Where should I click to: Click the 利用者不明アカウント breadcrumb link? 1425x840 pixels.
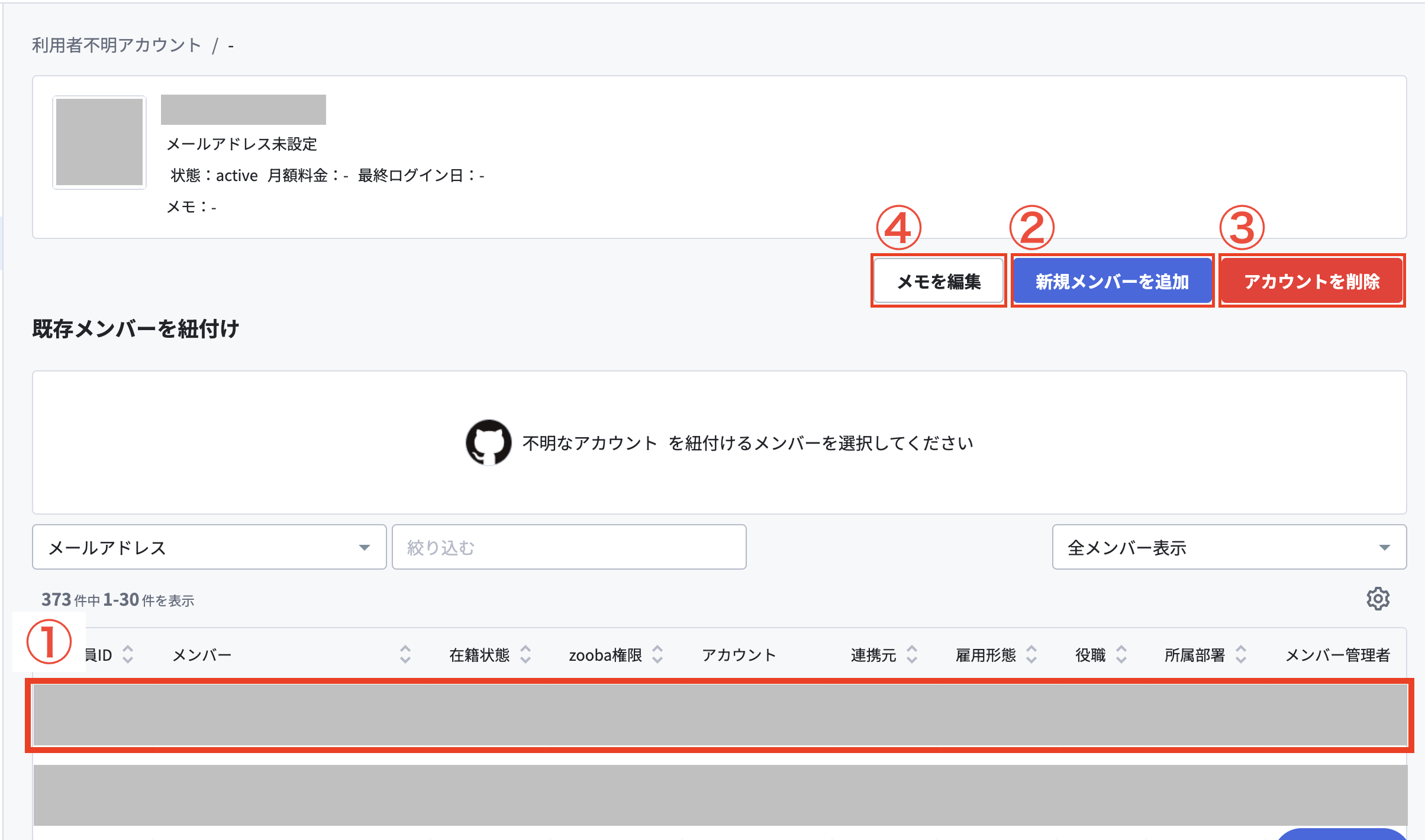coord(117,45)
